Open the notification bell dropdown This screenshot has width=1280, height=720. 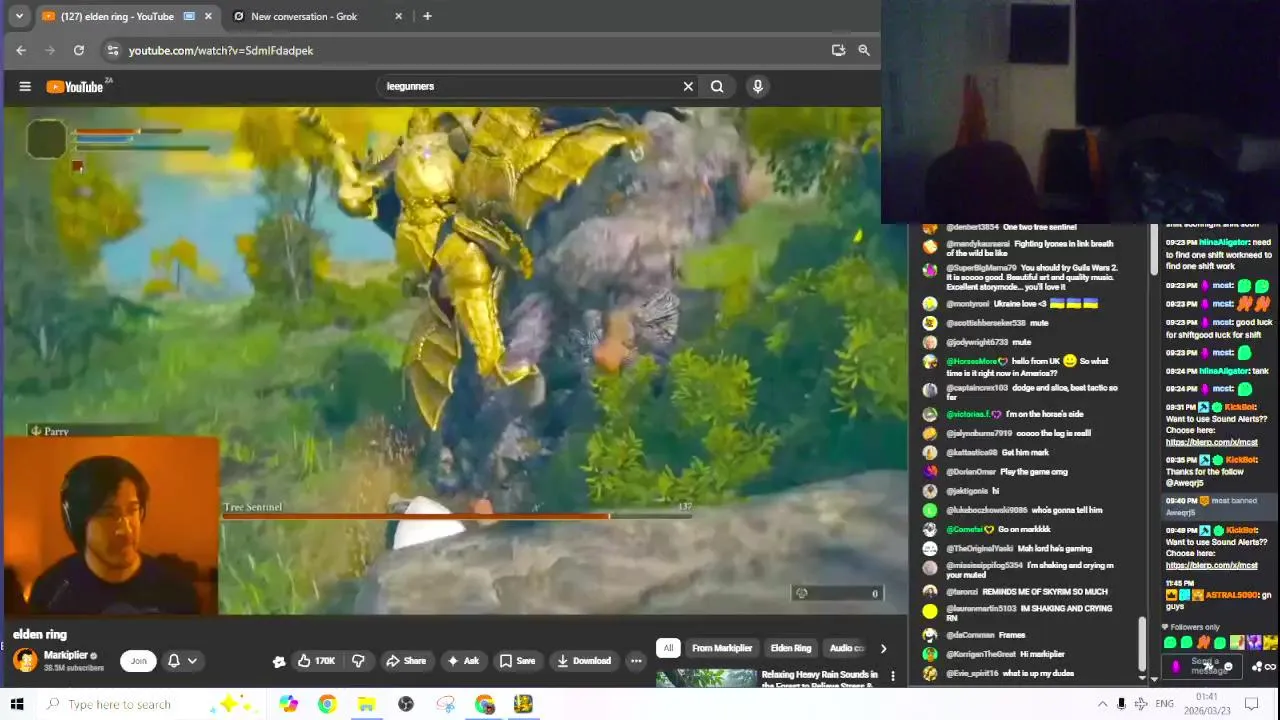click(x=182, y=660)
